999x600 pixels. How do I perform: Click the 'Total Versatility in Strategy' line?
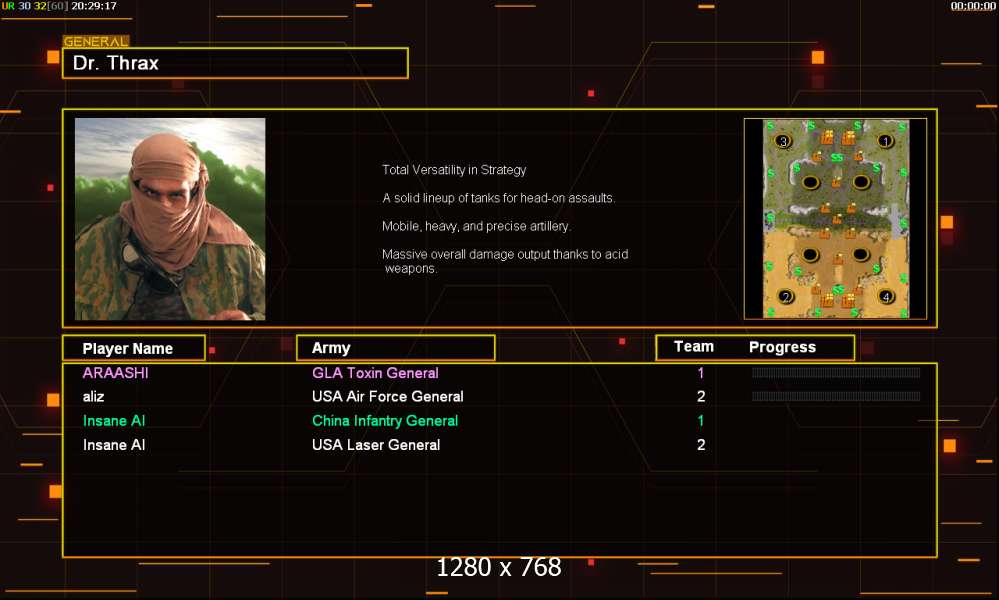tap(454, 170)
